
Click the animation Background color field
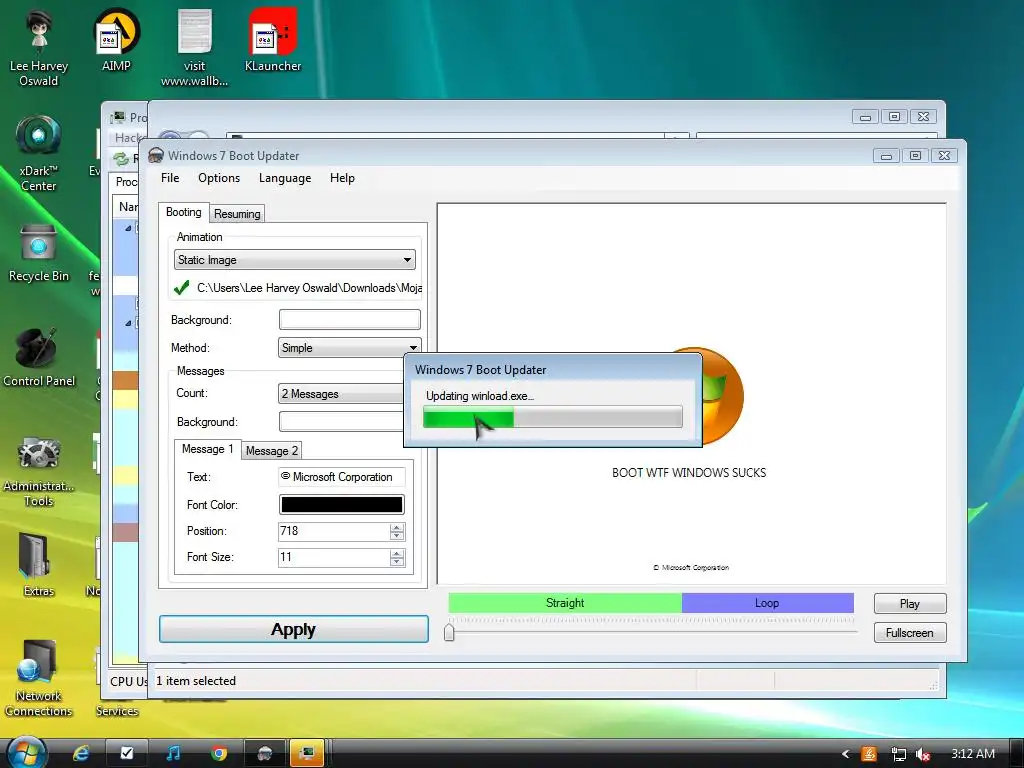pos(349,319)
